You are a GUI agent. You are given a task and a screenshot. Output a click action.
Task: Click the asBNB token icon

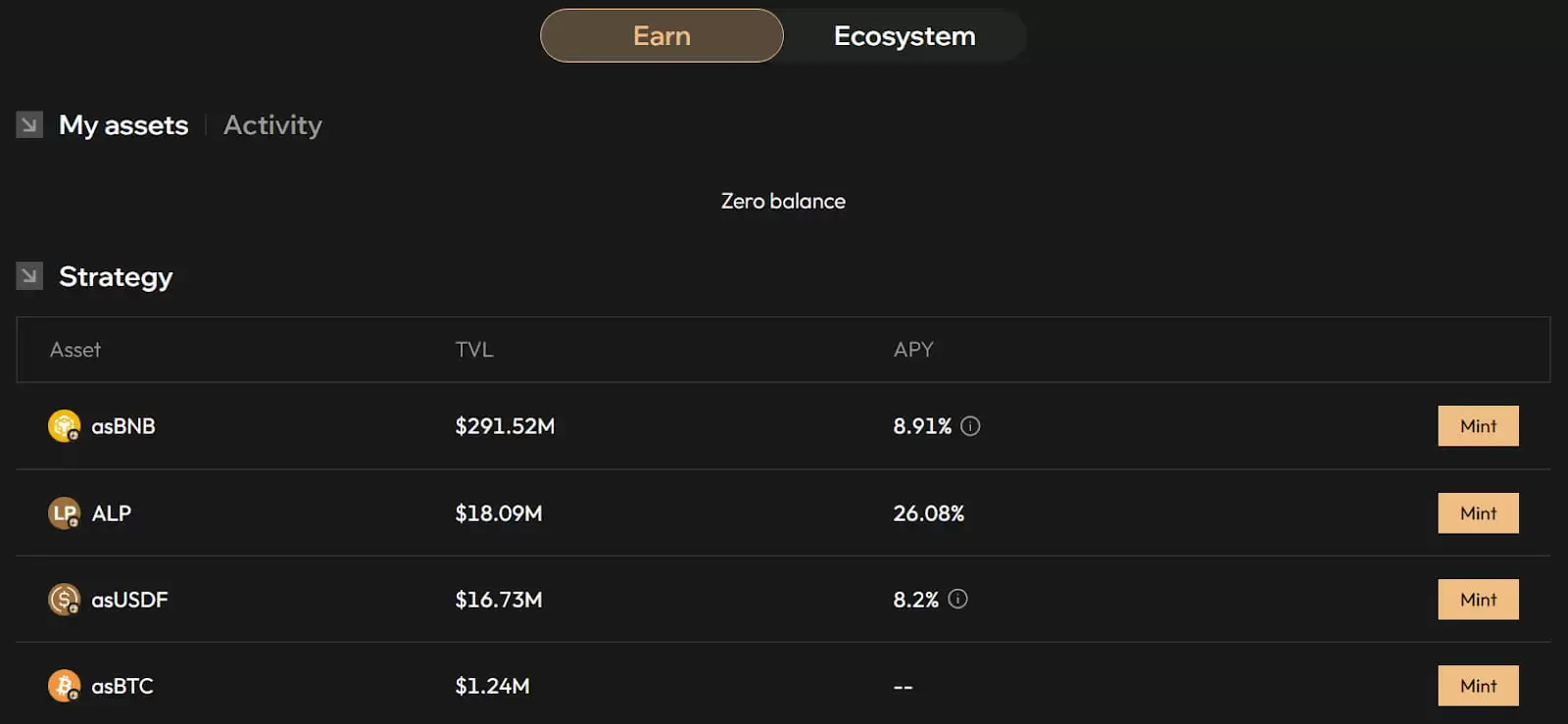point(64,426)
